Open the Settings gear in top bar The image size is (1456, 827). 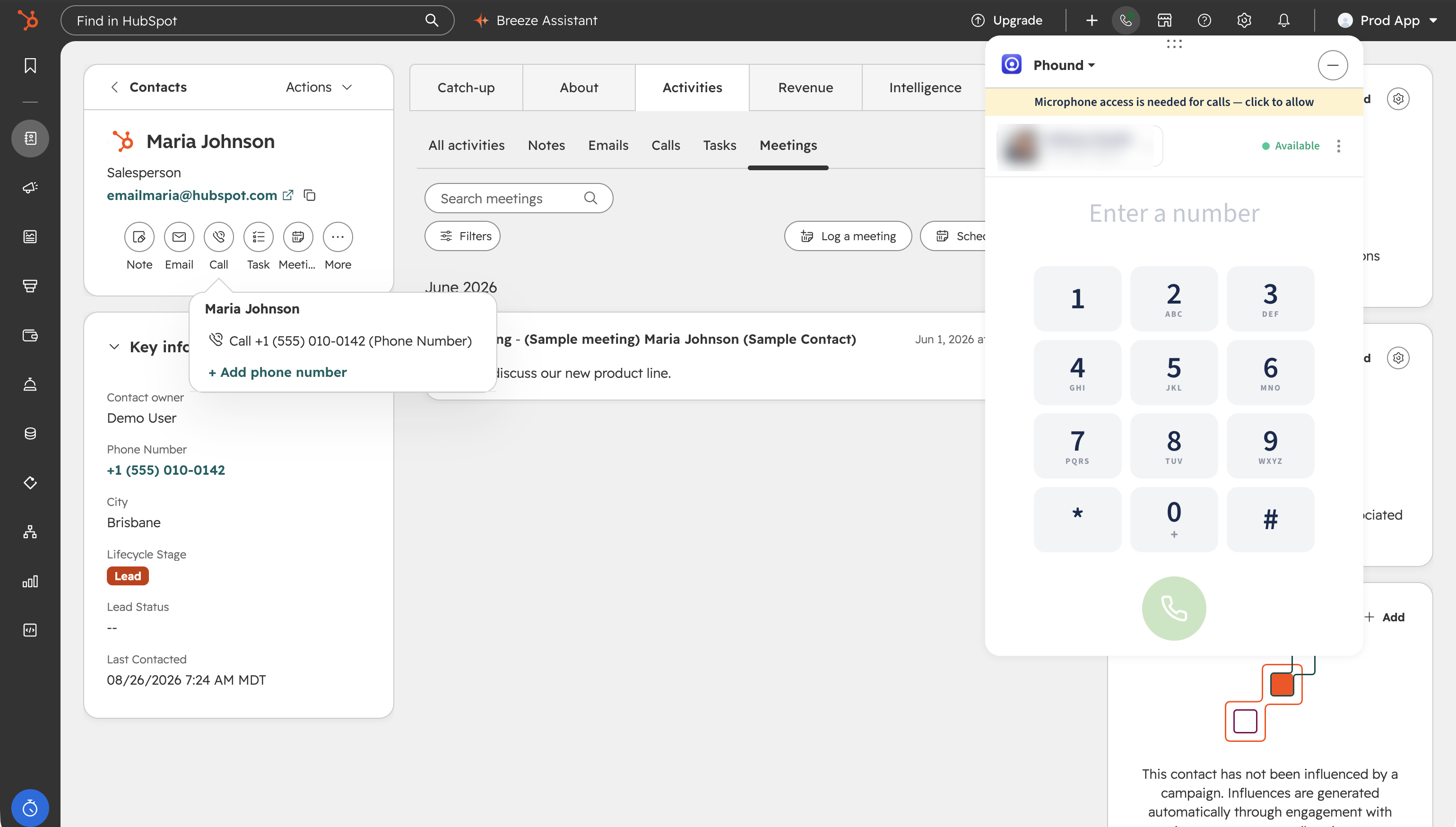[1244, 20]
